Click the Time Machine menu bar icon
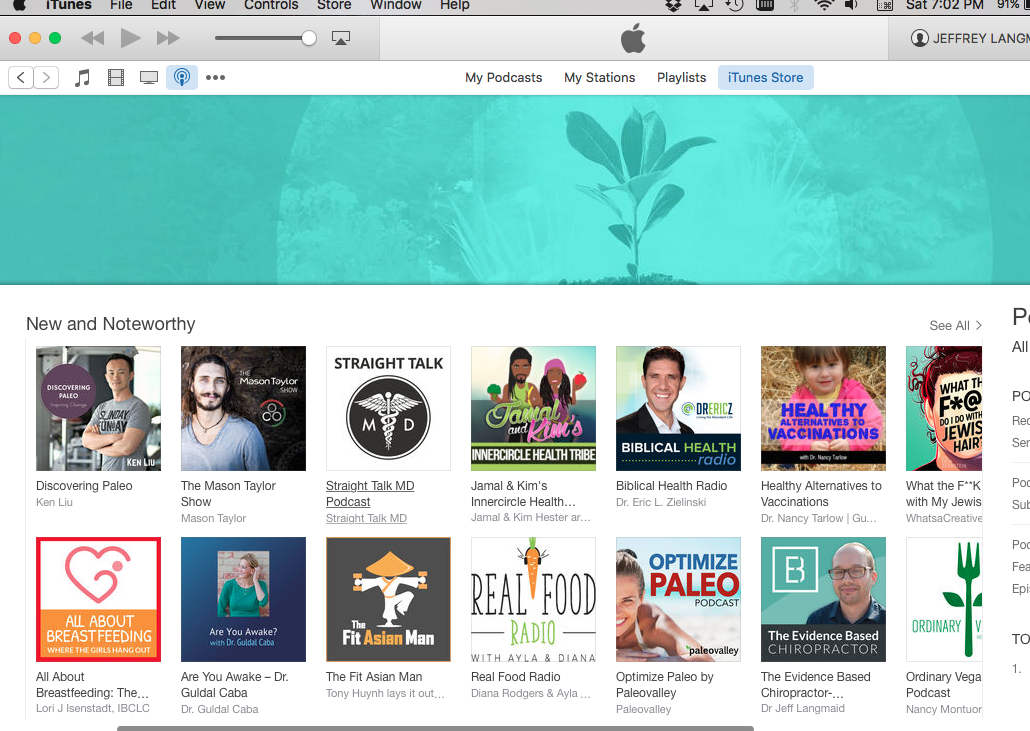The image size is (1030, 731). point(734,5)
